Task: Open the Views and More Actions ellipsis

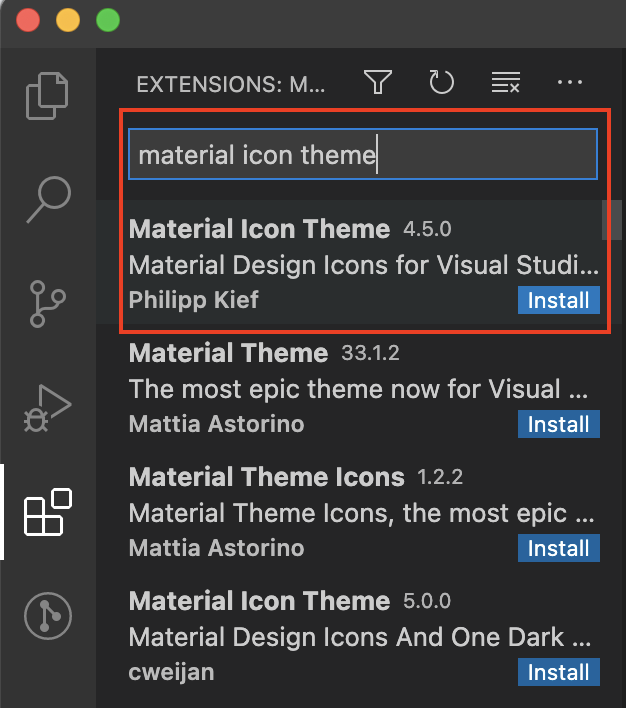Action: [x=570, y=82]
